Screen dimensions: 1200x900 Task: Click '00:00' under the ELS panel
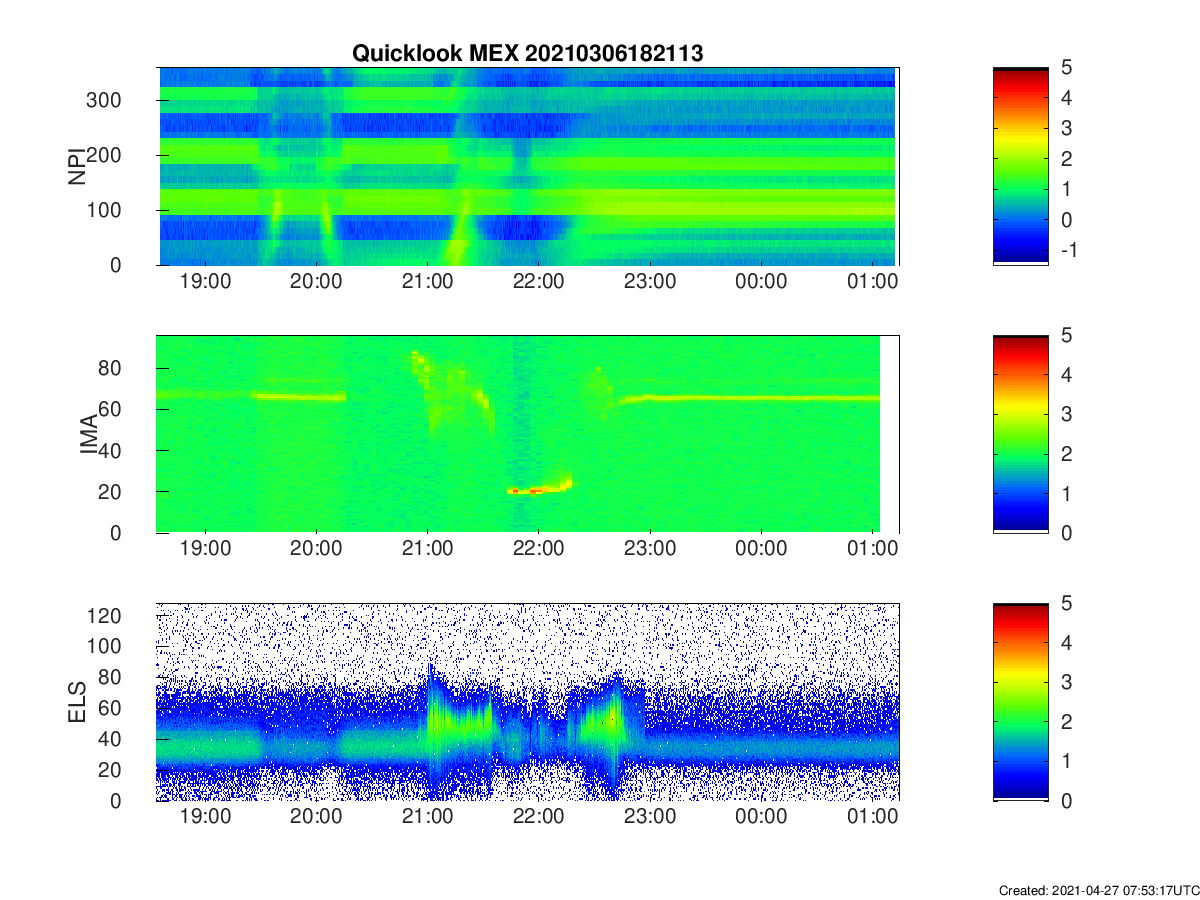point(761,818)
